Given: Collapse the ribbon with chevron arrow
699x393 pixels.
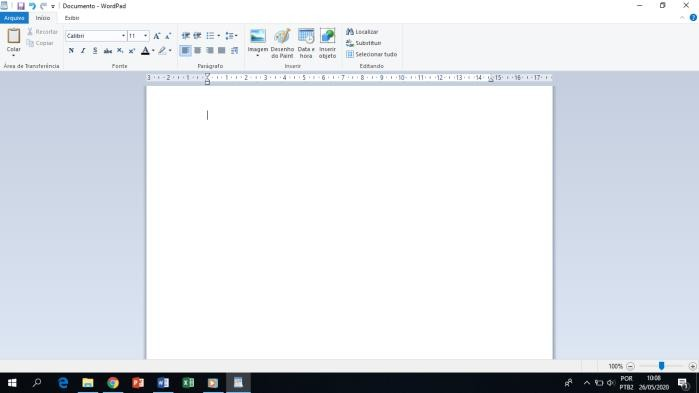Looking at the screenshot, I should (x=682, y=18).
